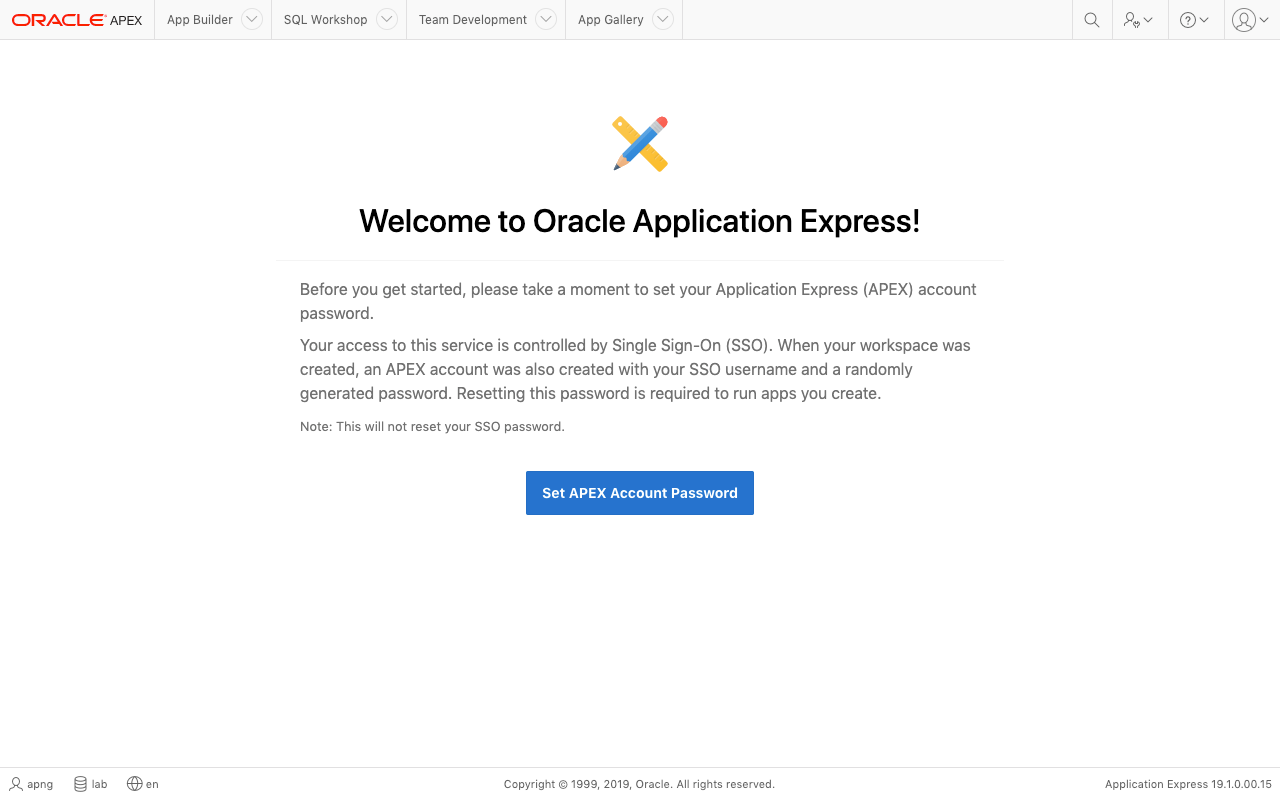Open the Help question mark menu

pyautogui.click(x=1195, y=20)
